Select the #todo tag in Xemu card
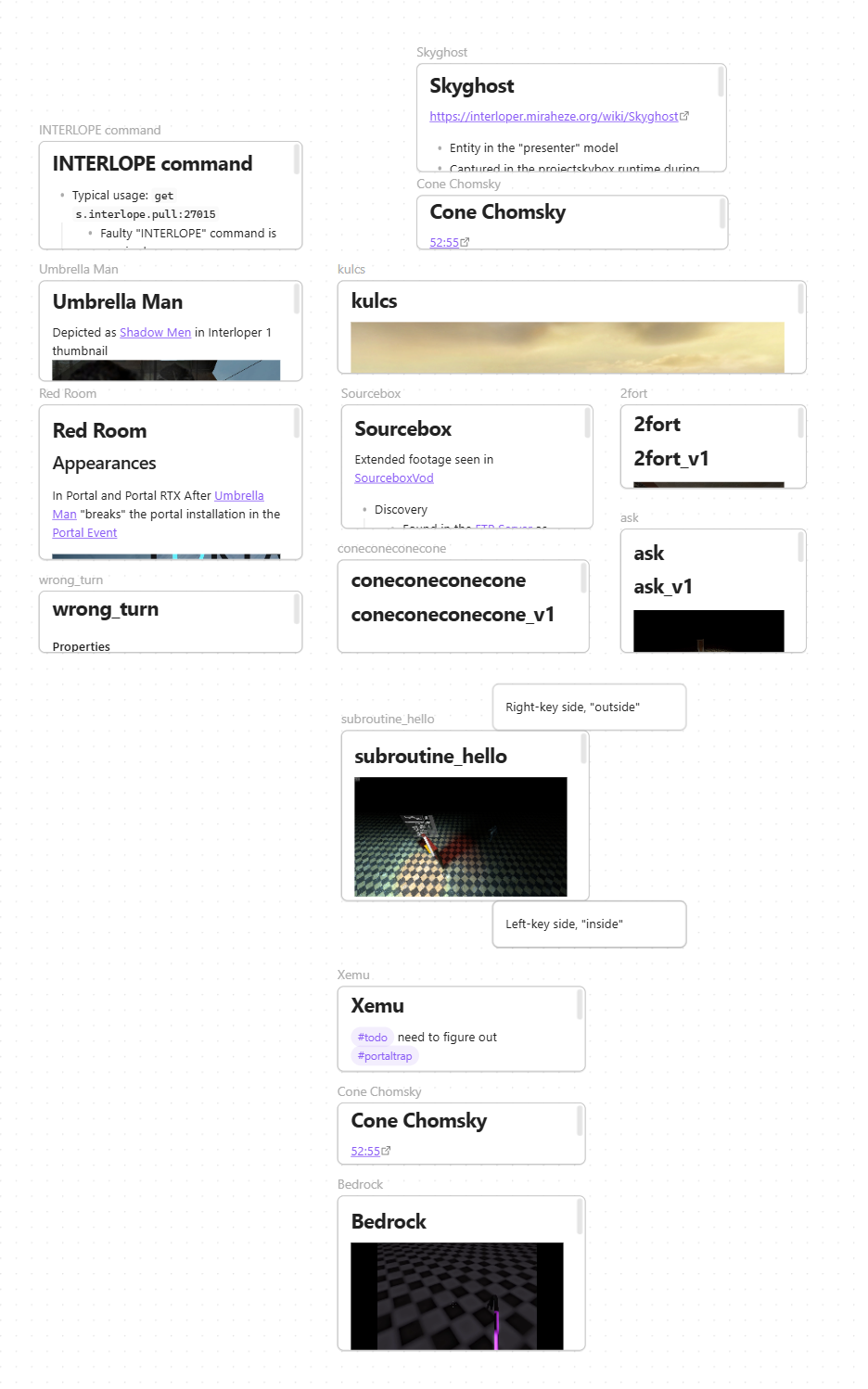Image resolution: width=868 pixels, height=1389 pixels. point(373,1038)
